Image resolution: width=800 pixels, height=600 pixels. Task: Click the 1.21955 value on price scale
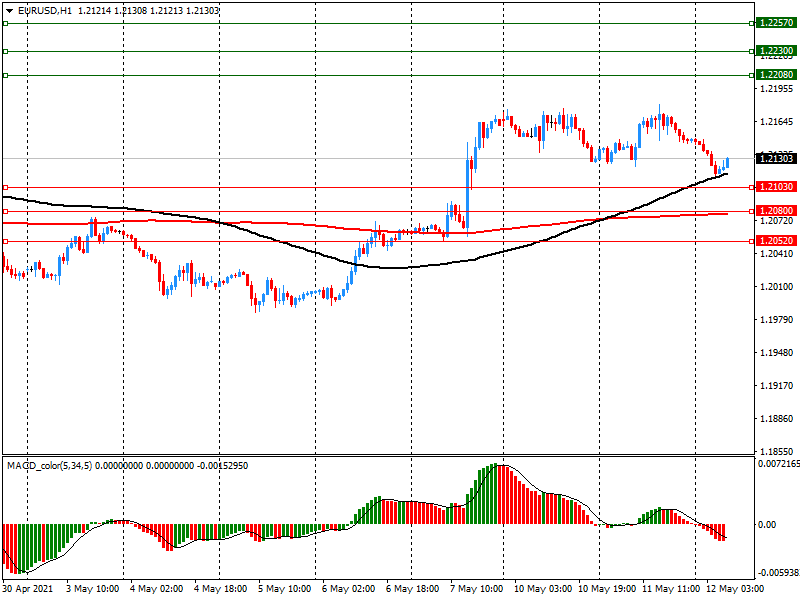[776, 89]
